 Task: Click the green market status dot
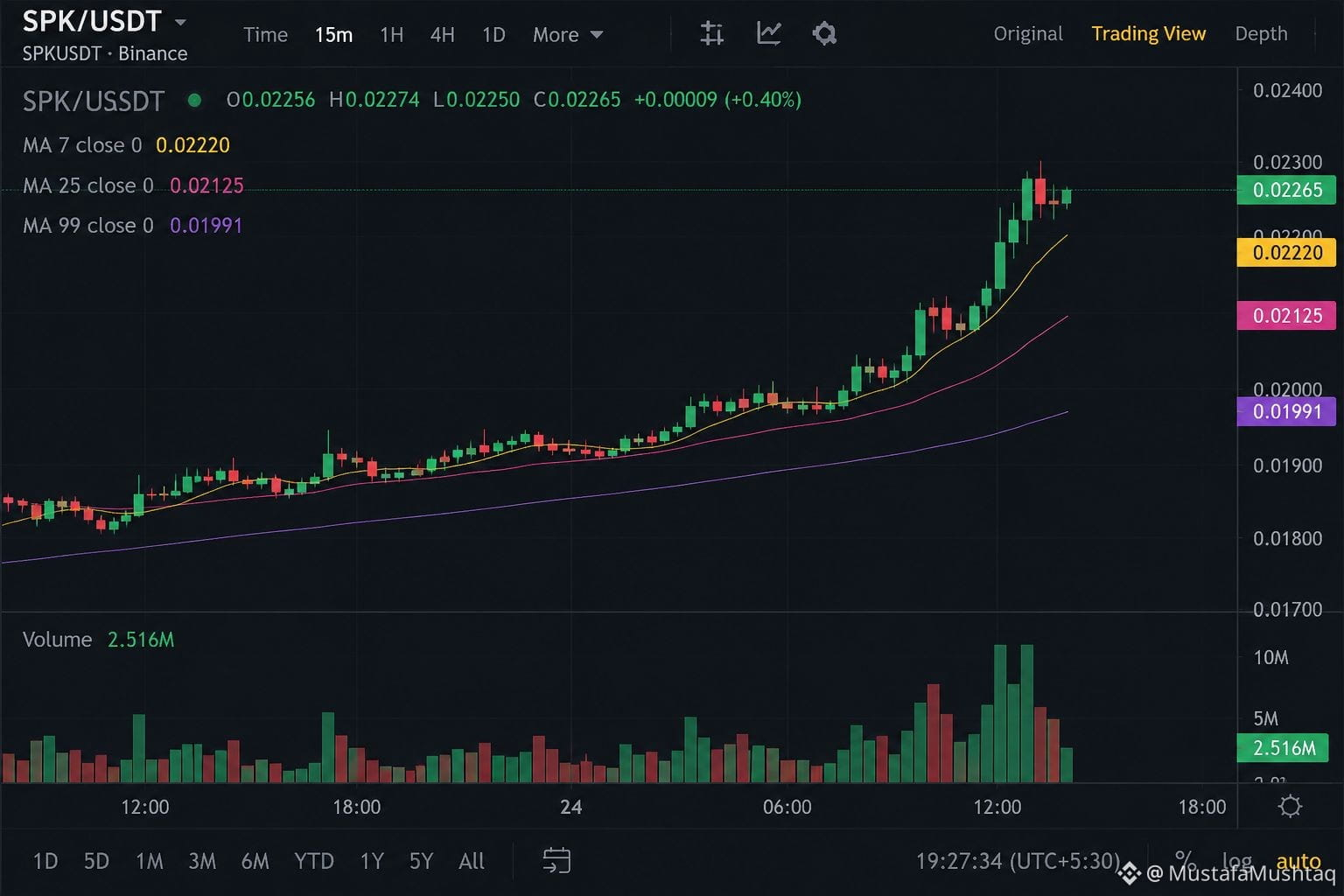(x=194, y=101)
